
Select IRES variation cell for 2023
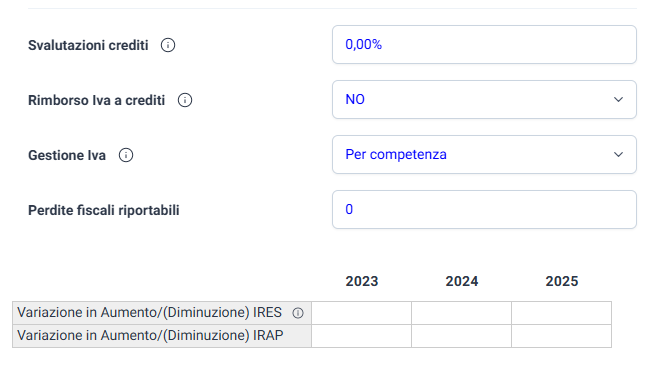pos(361,313)
